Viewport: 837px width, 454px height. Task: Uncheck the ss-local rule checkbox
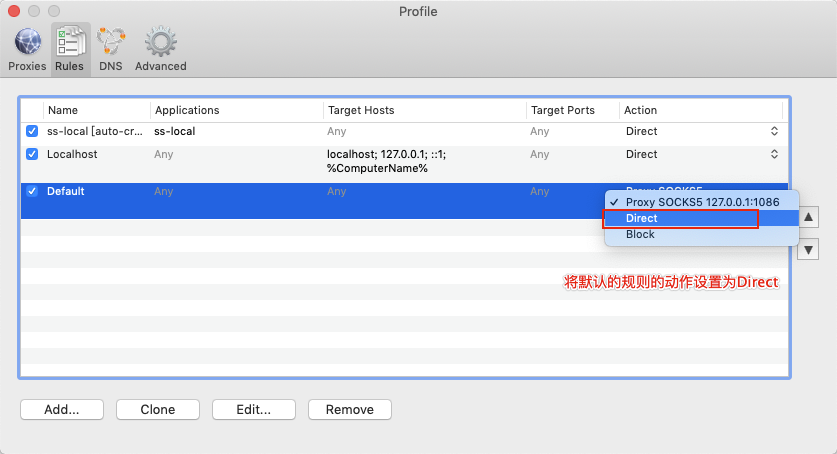pyautogui.click(x=32, y=131)
